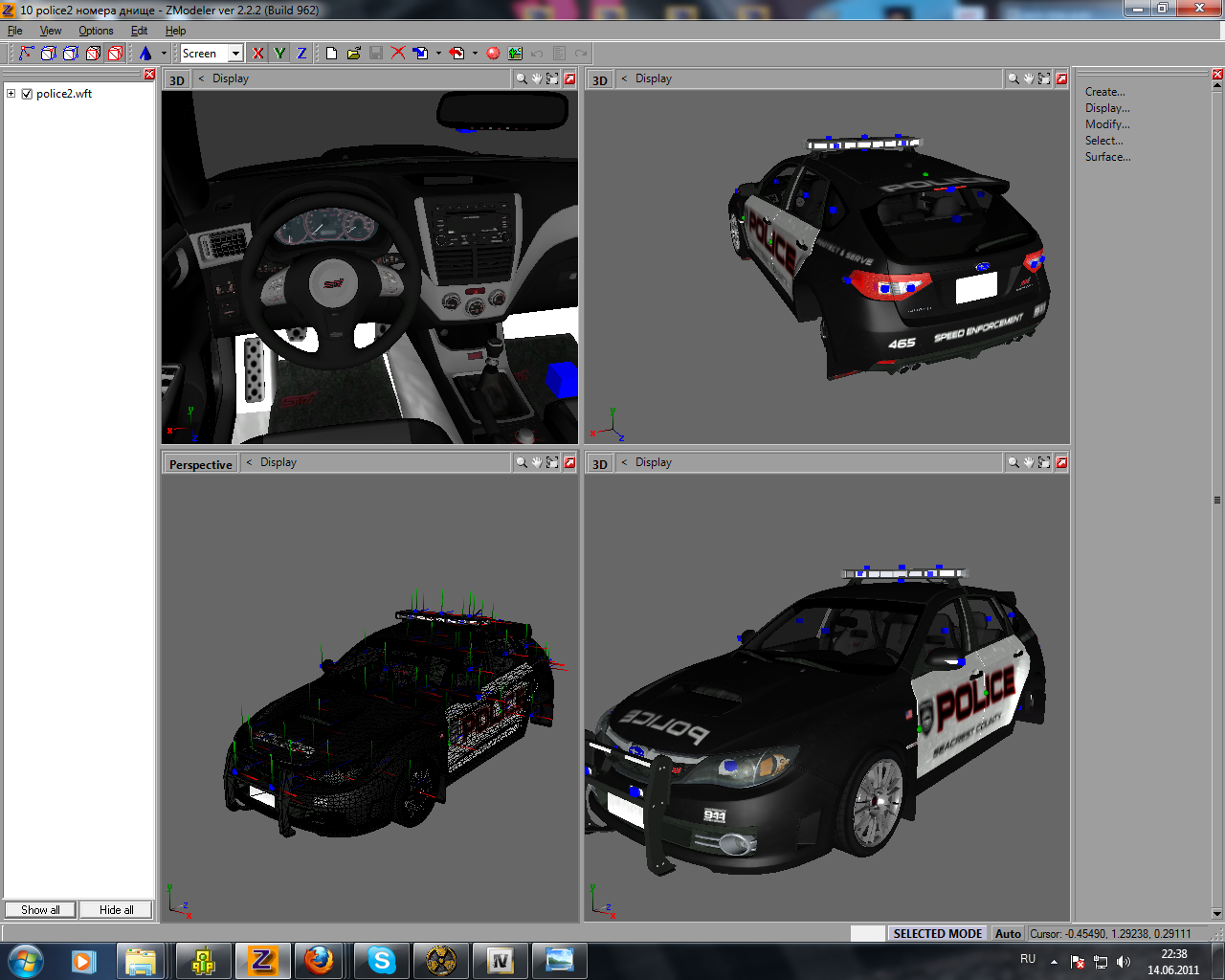Click the Hide all button
The width and height of the screenshot is (1225, 980).
[116, 910]
